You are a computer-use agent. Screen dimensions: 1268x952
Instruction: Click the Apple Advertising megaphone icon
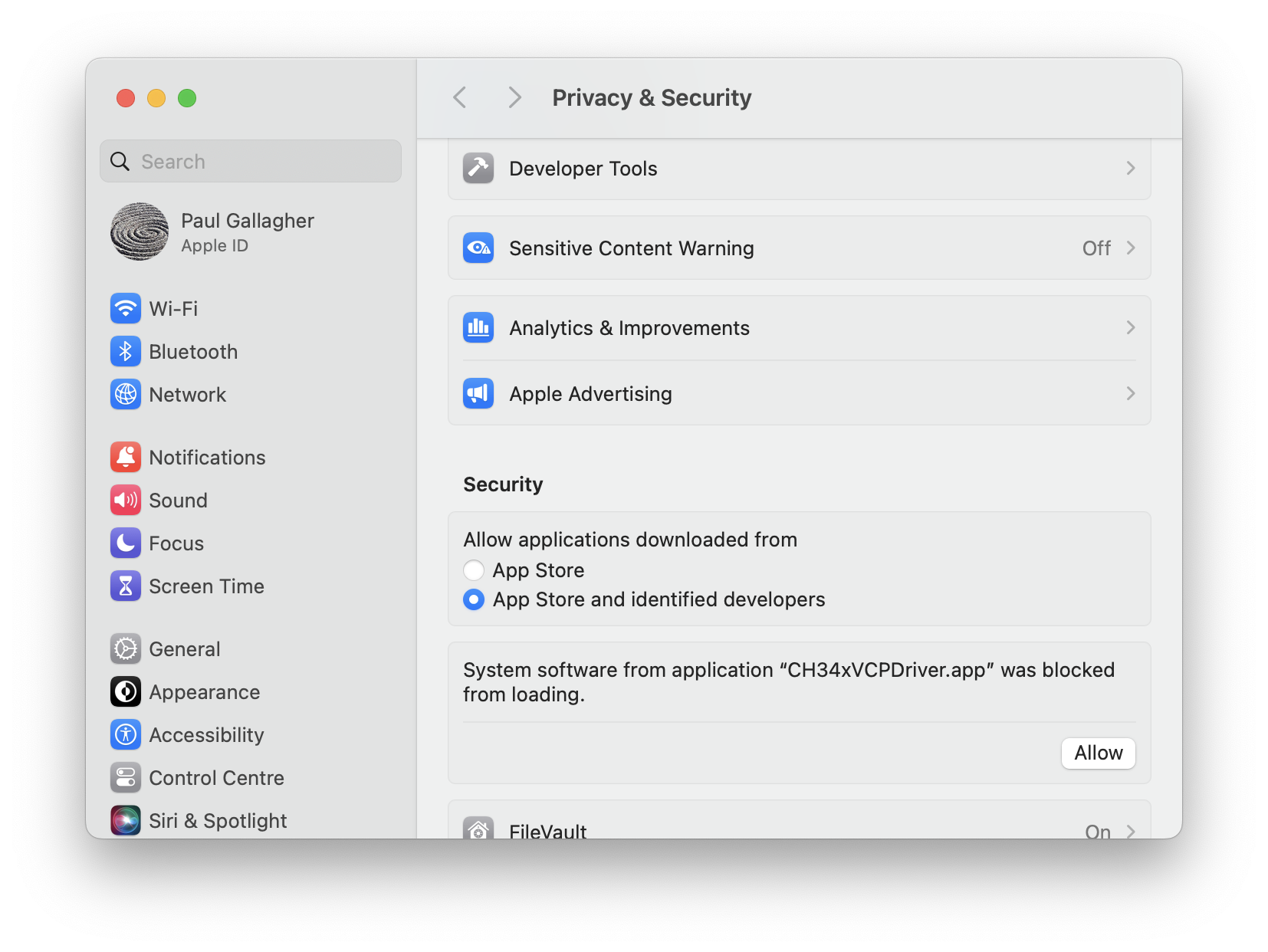(x=478, y=394)
